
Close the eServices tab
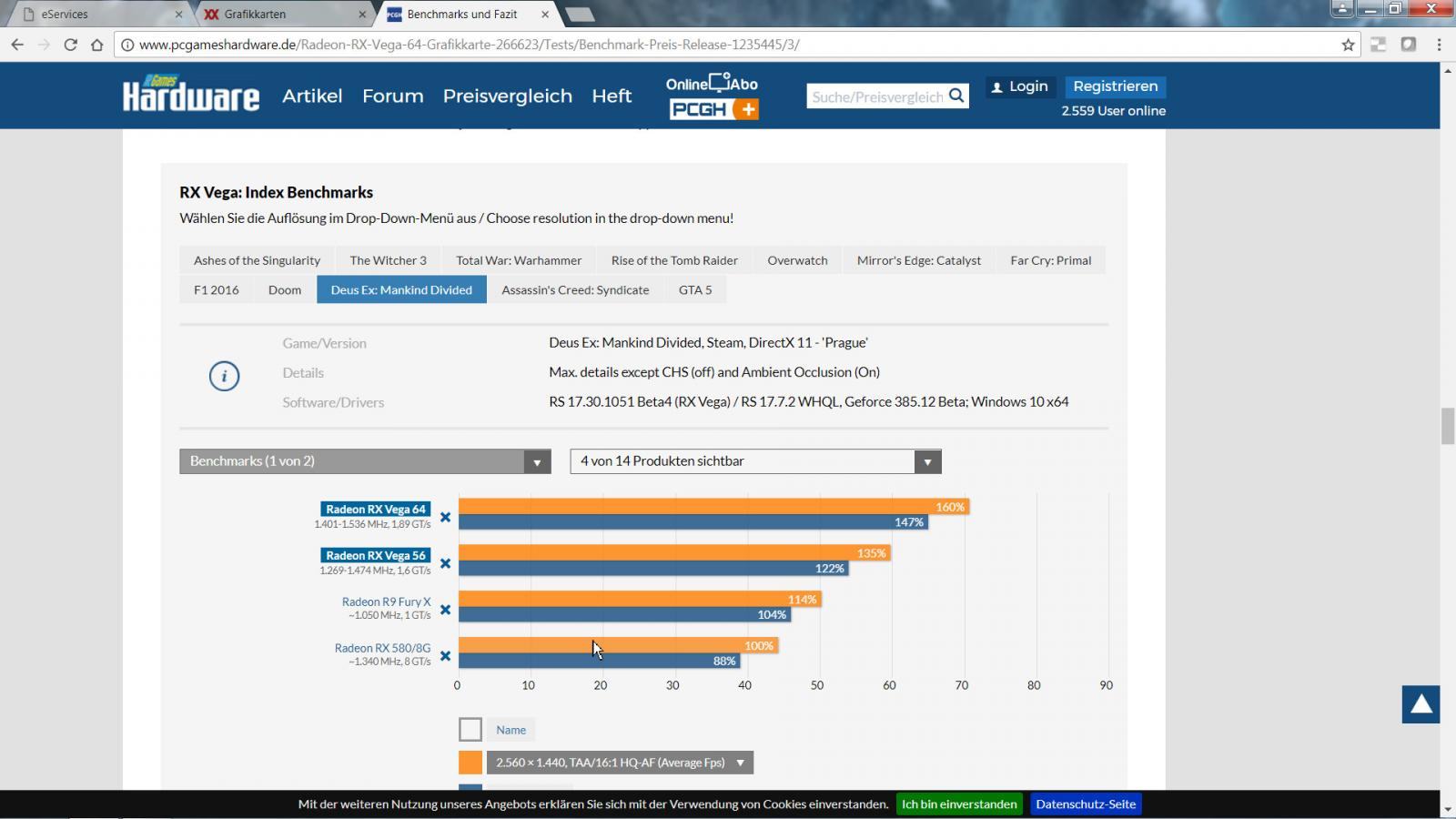[x=178, y=15]
